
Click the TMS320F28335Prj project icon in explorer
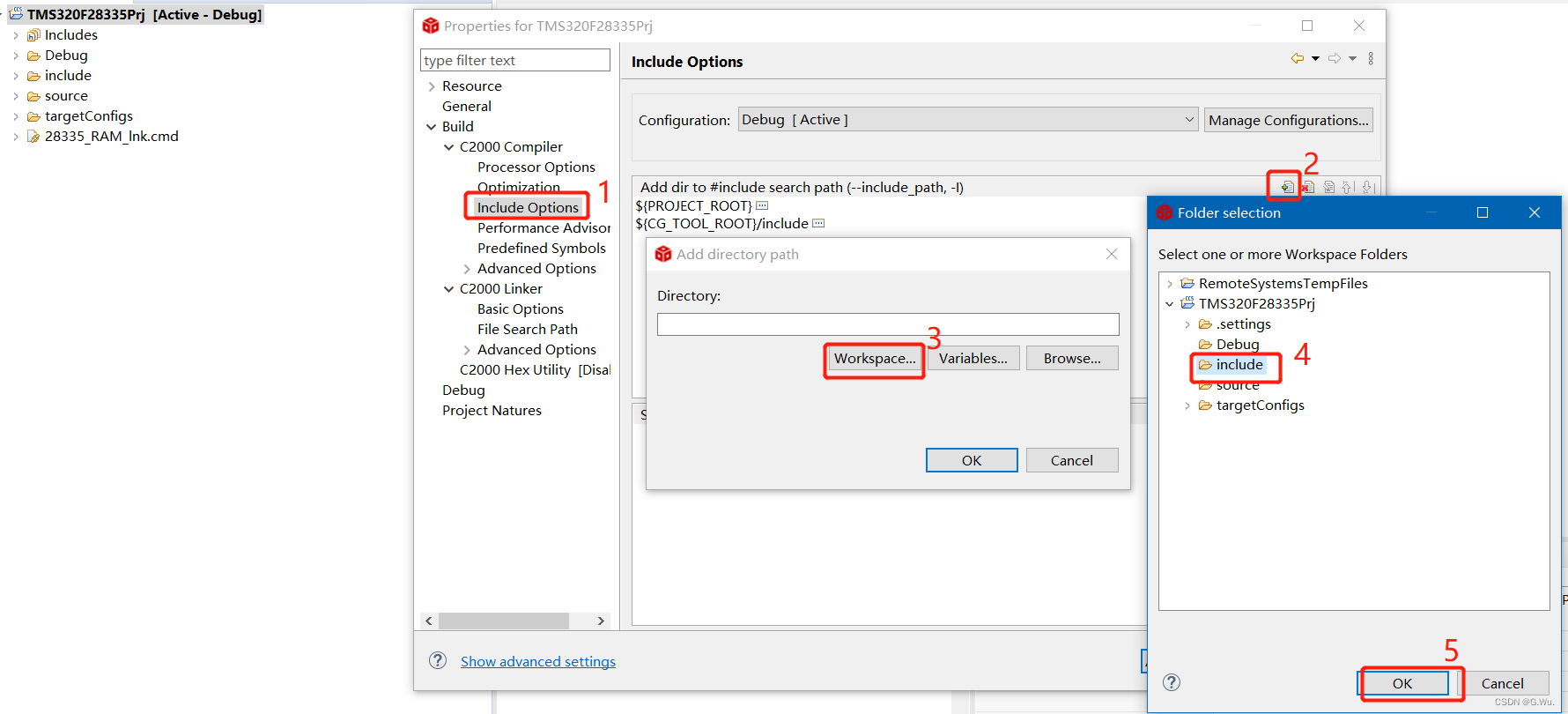click(17, 14)
